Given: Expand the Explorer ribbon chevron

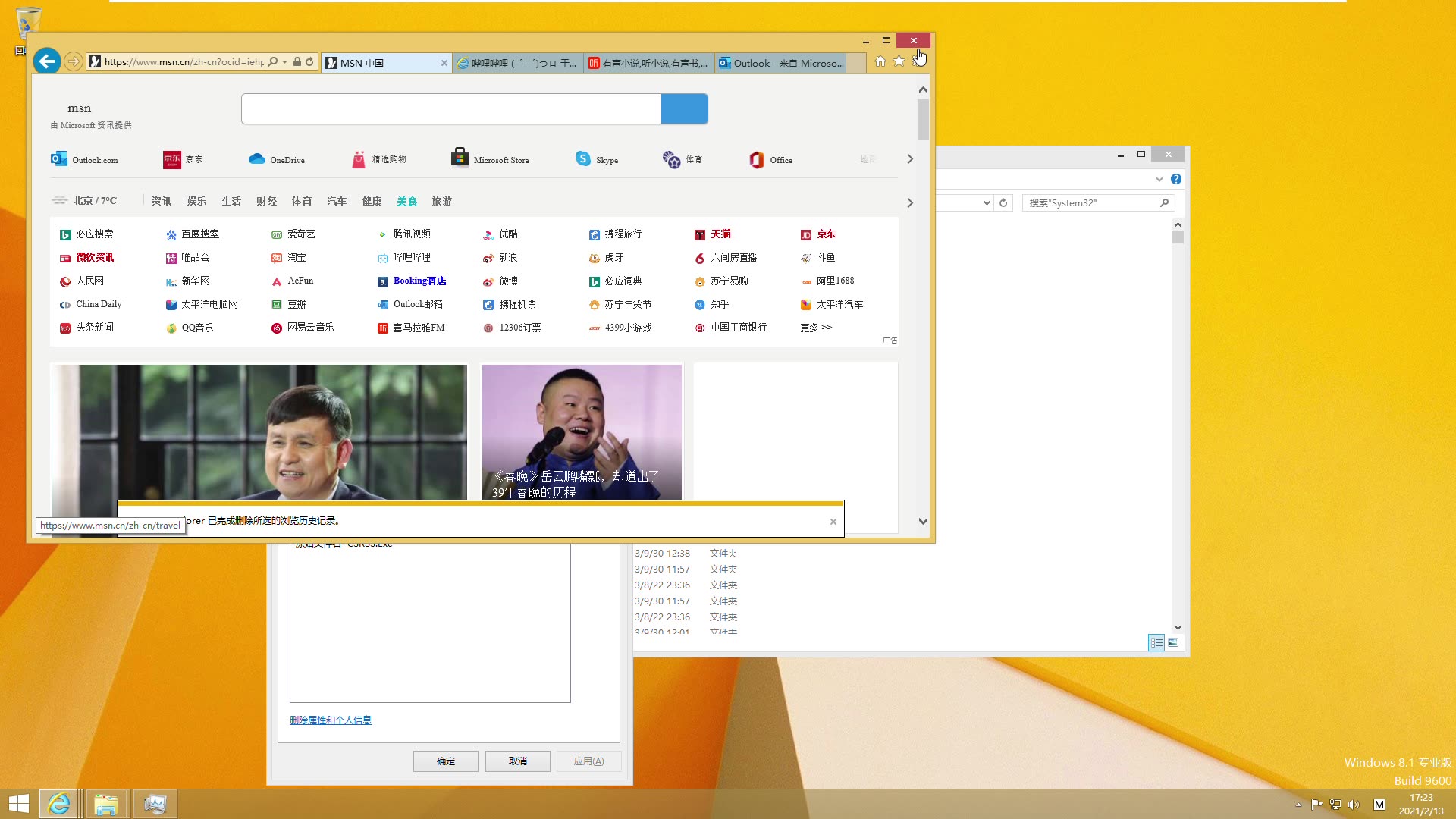Looking at the screenshot, I should point(1159,179).
